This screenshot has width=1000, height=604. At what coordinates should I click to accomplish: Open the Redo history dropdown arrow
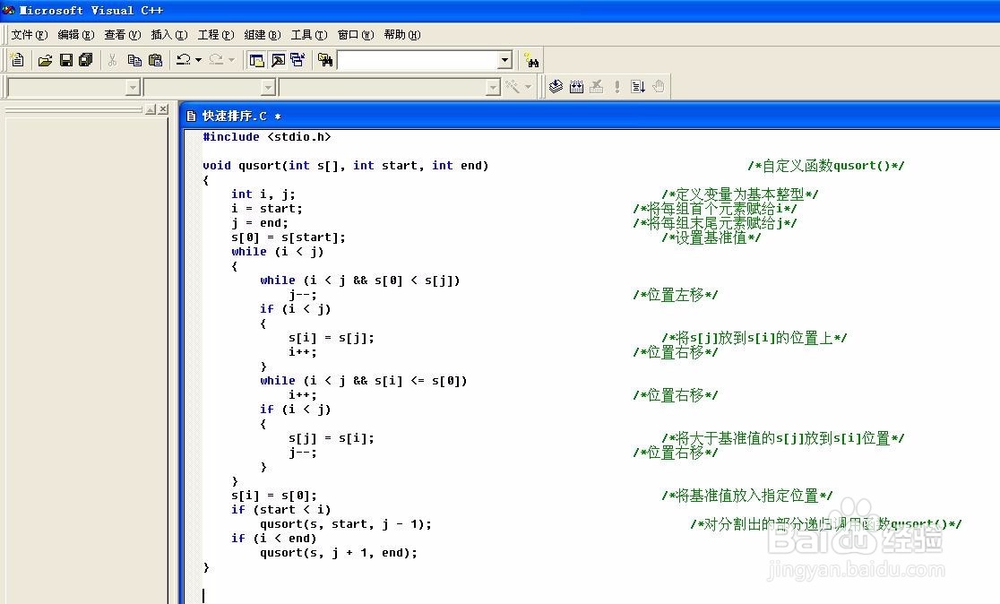(232, 60)
